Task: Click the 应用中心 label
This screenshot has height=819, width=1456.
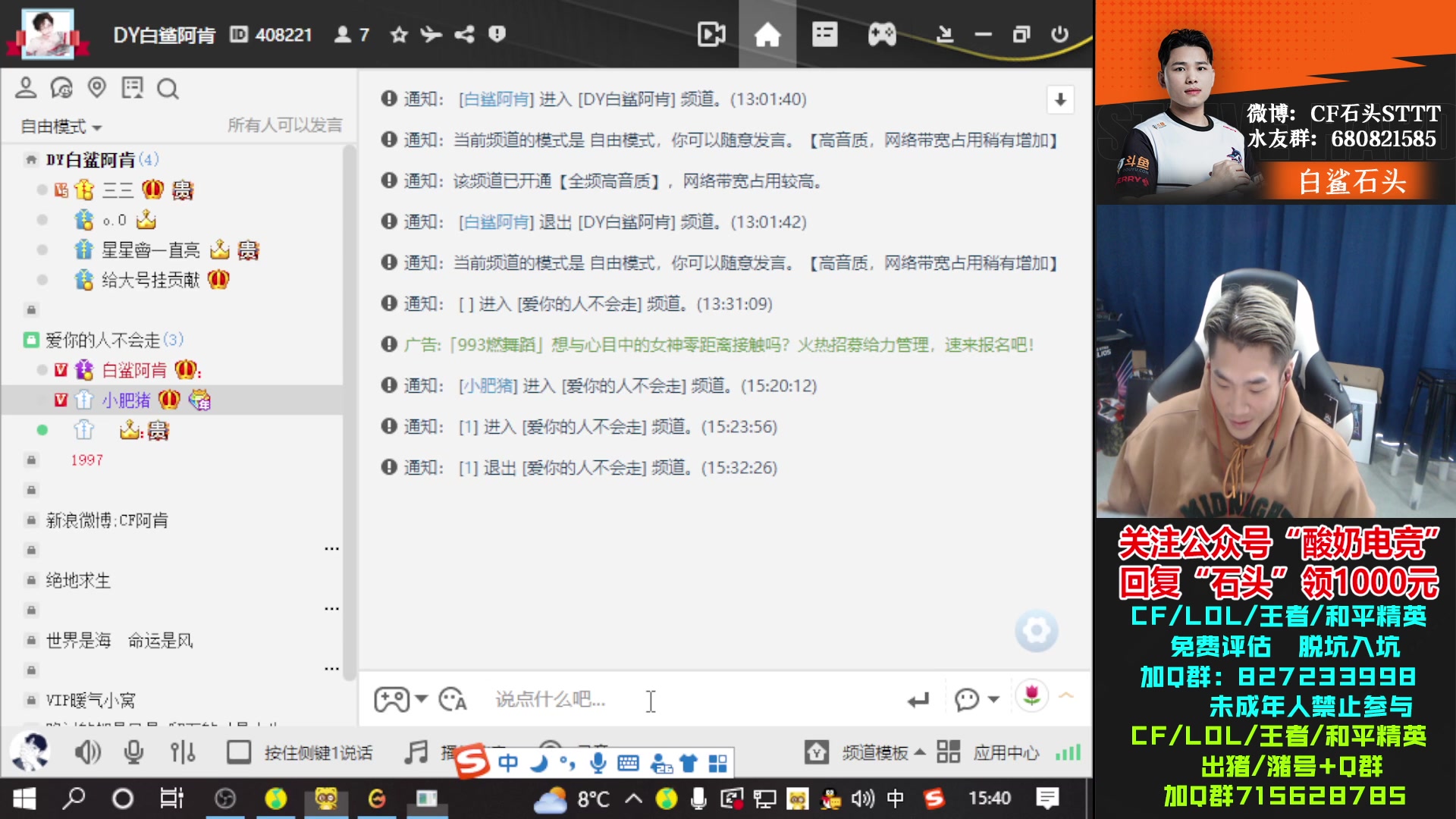Action: [x=1006, y=752]
